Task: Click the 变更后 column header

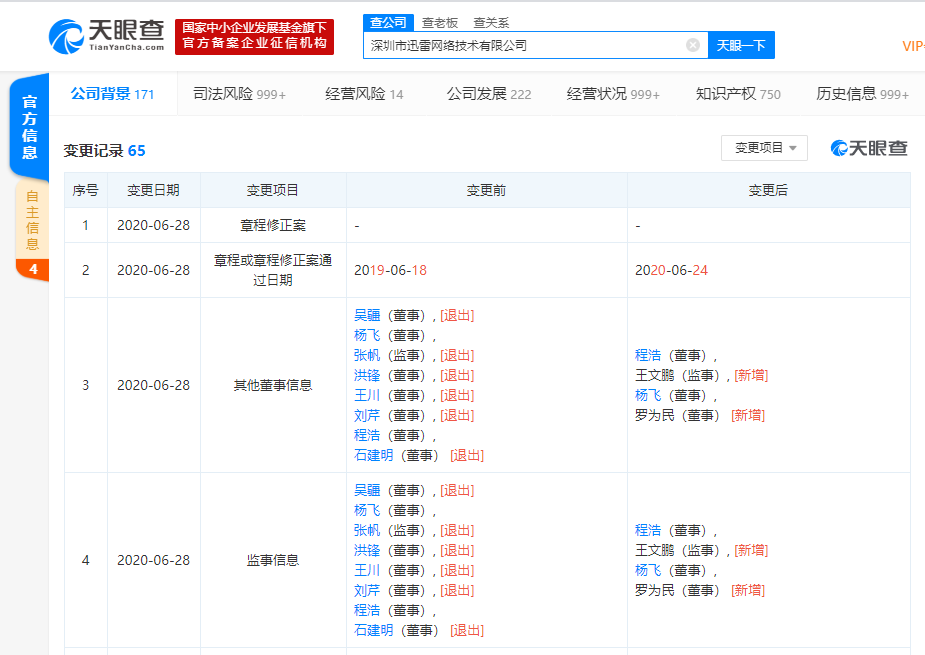Action: 768,190
